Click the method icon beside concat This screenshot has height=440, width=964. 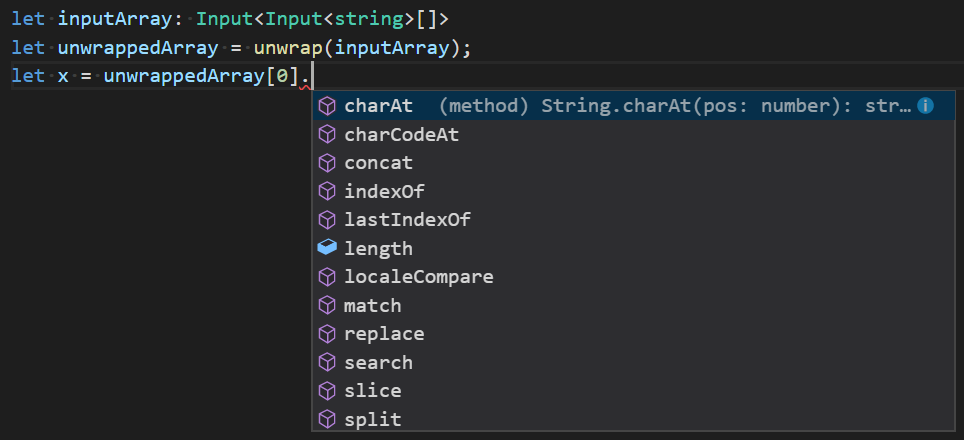327,163
